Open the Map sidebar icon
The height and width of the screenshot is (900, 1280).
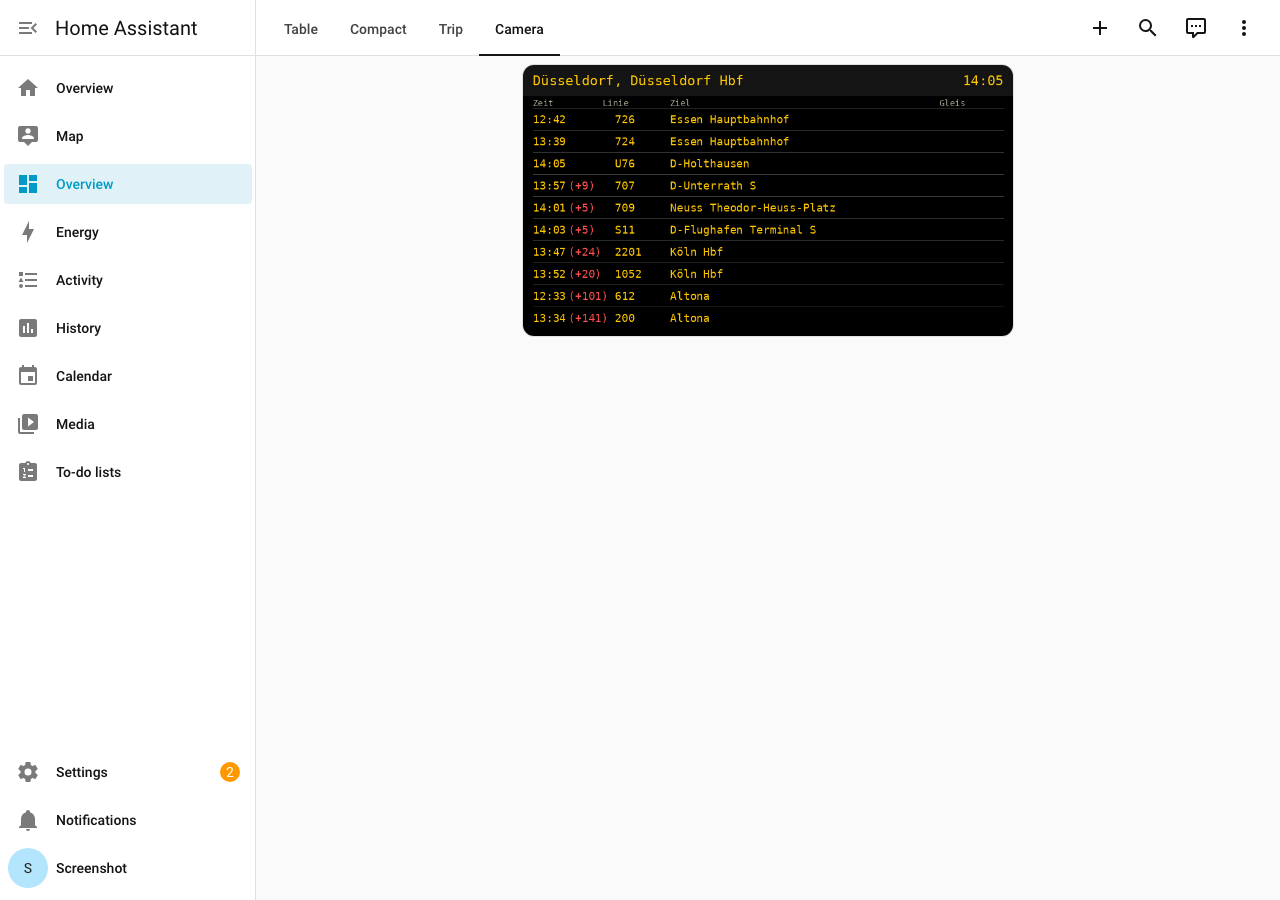(28, 136)
